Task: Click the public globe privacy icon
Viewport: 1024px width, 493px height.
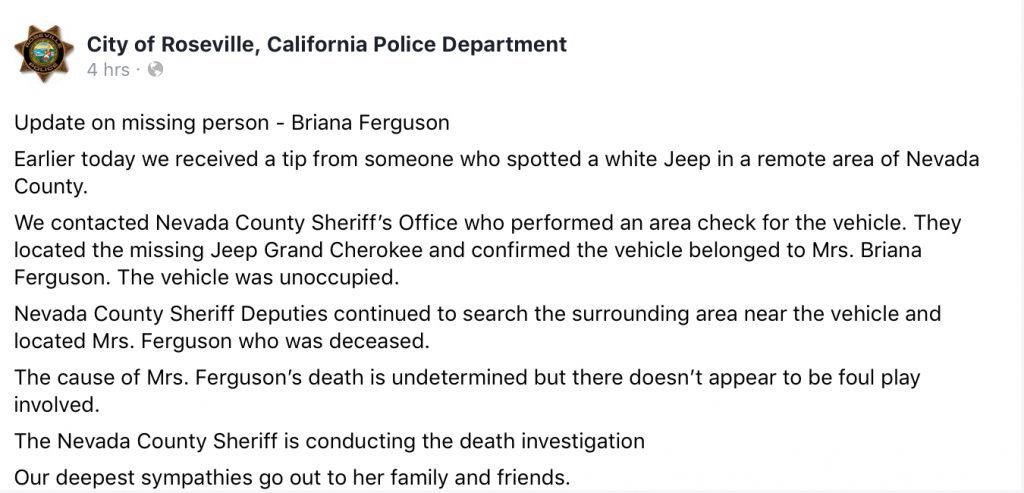Action: point(155,69)
